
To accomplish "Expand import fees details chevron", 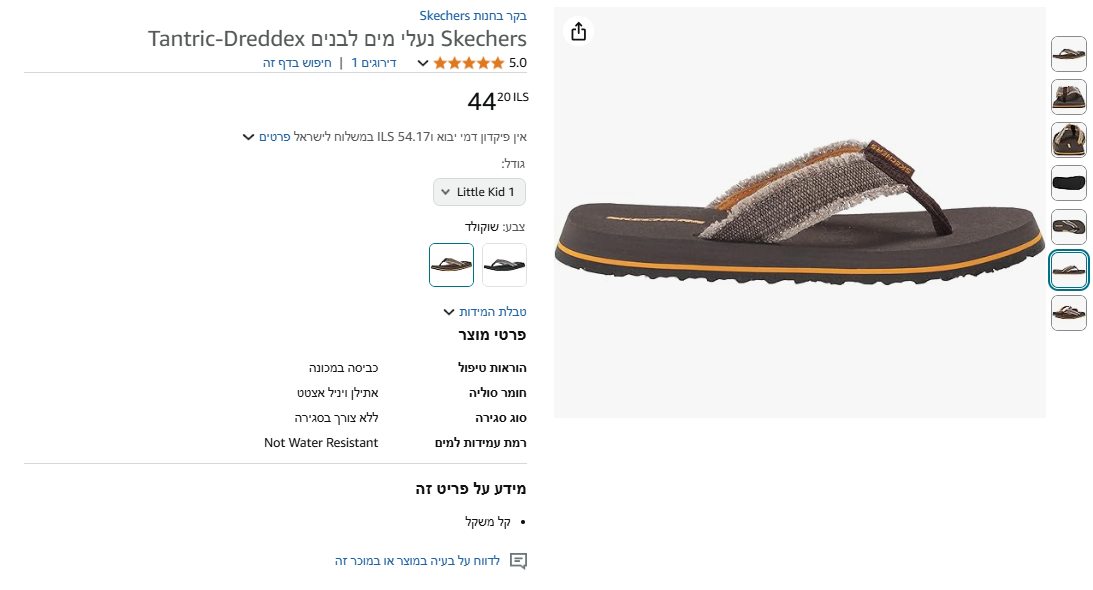I will point(249,137).
